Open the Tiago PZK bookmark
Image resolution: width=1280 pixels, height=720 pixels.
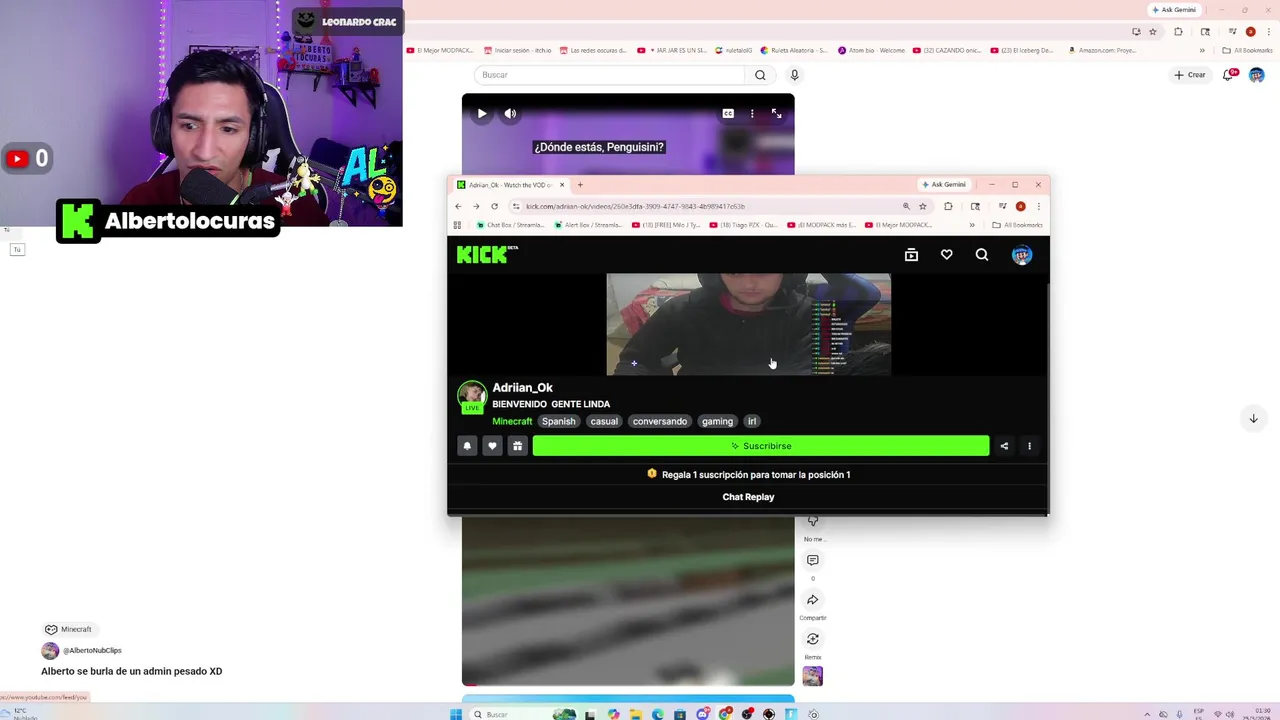[x=743, y=225]
